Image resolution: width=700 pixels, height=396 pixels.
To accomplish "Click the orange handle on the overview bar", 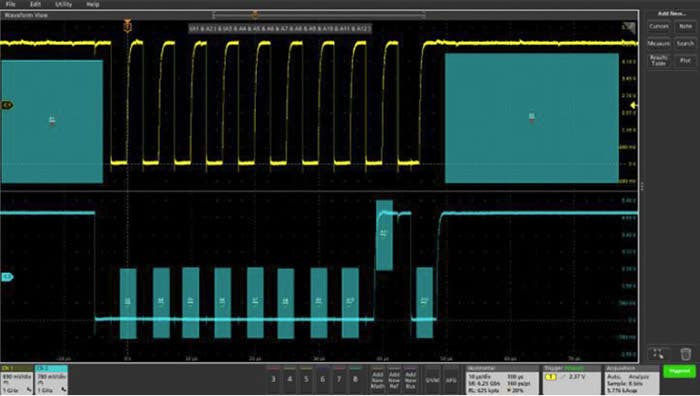I will pos(255,15).
